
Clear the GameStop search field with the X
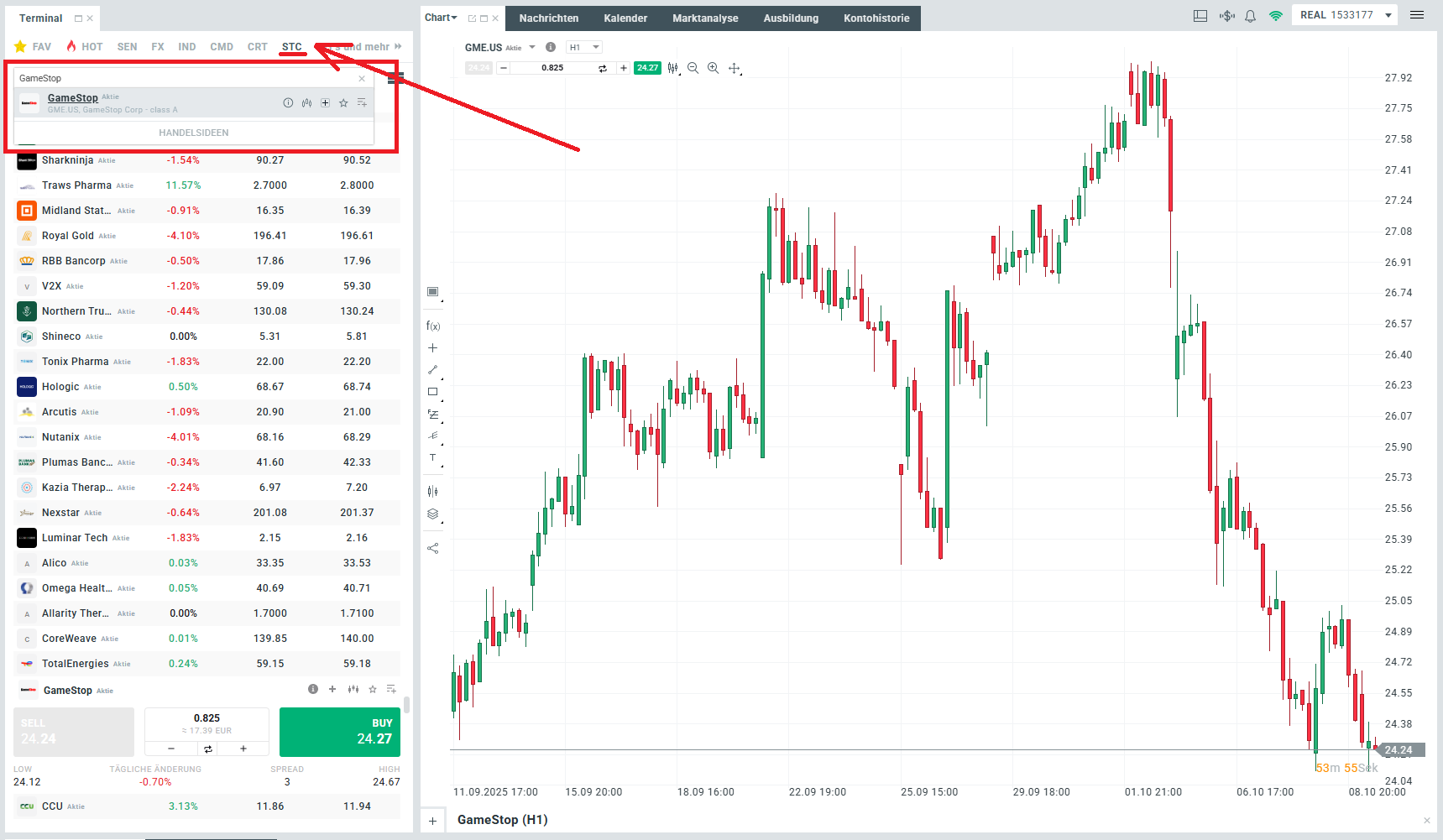(x=361, y=77)
